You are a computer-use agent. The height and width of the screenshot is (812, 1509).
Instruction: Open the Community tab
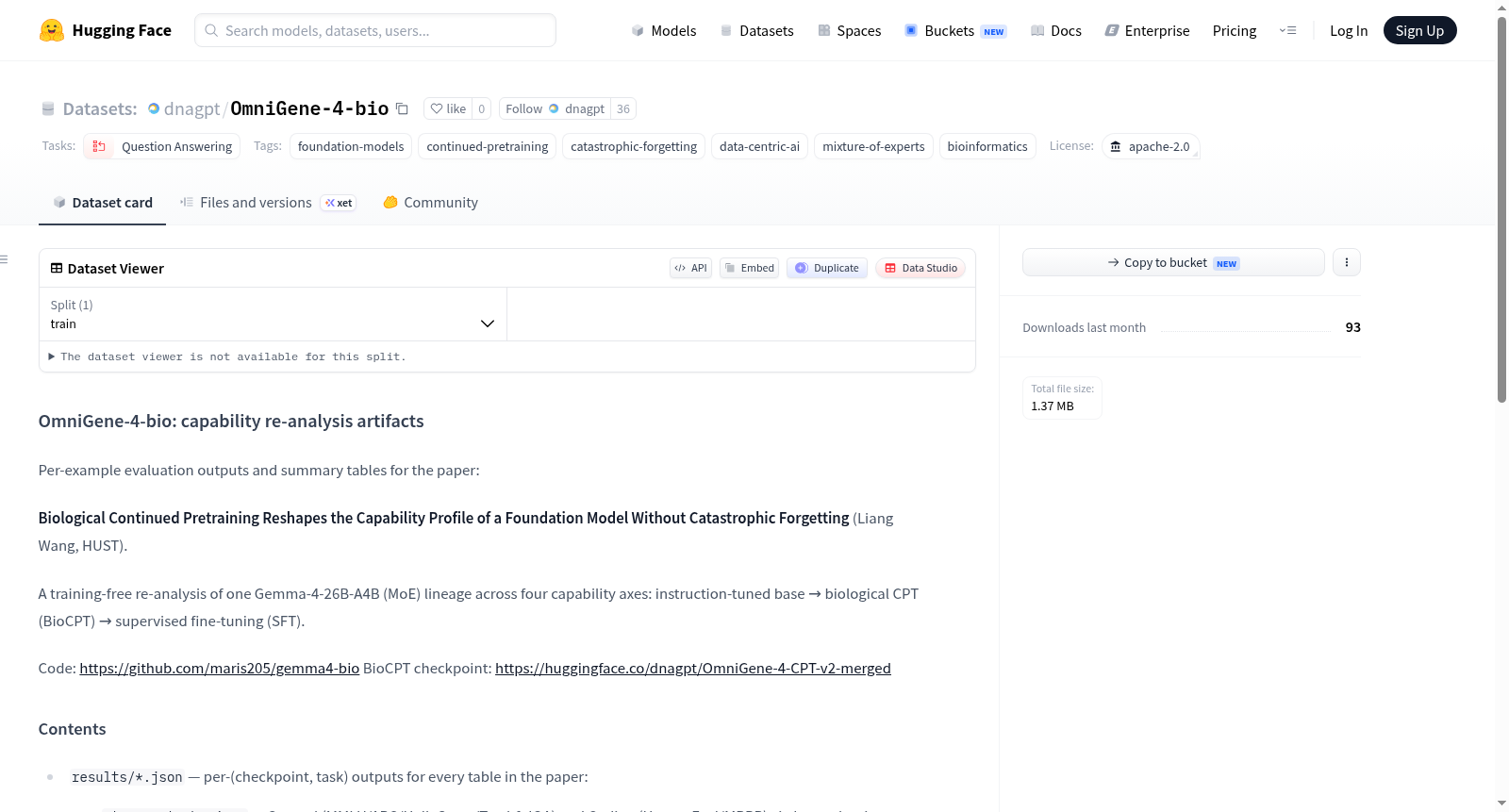(x=430, y=202)
